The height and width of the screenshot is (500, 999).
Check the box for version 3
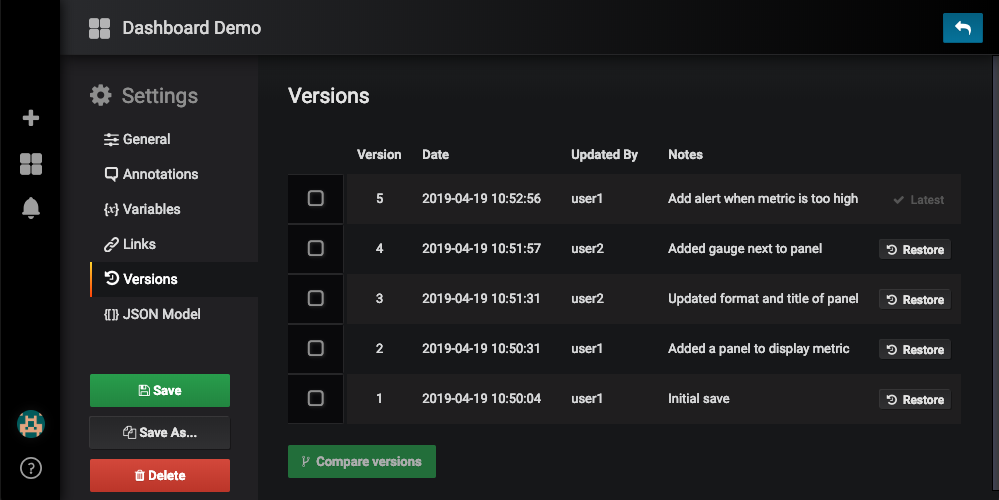click(x=315, y=298)
